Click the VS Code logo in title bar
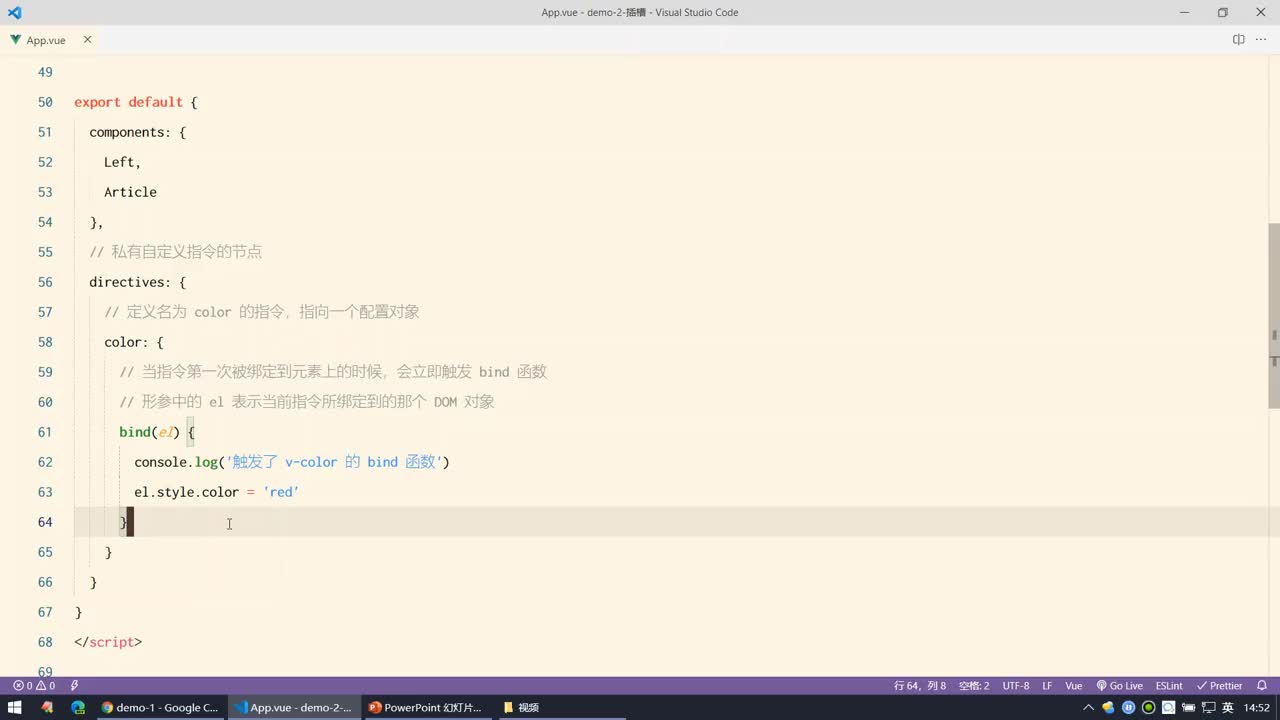This screenshot has width=1280, height=720. coord(14,12)
